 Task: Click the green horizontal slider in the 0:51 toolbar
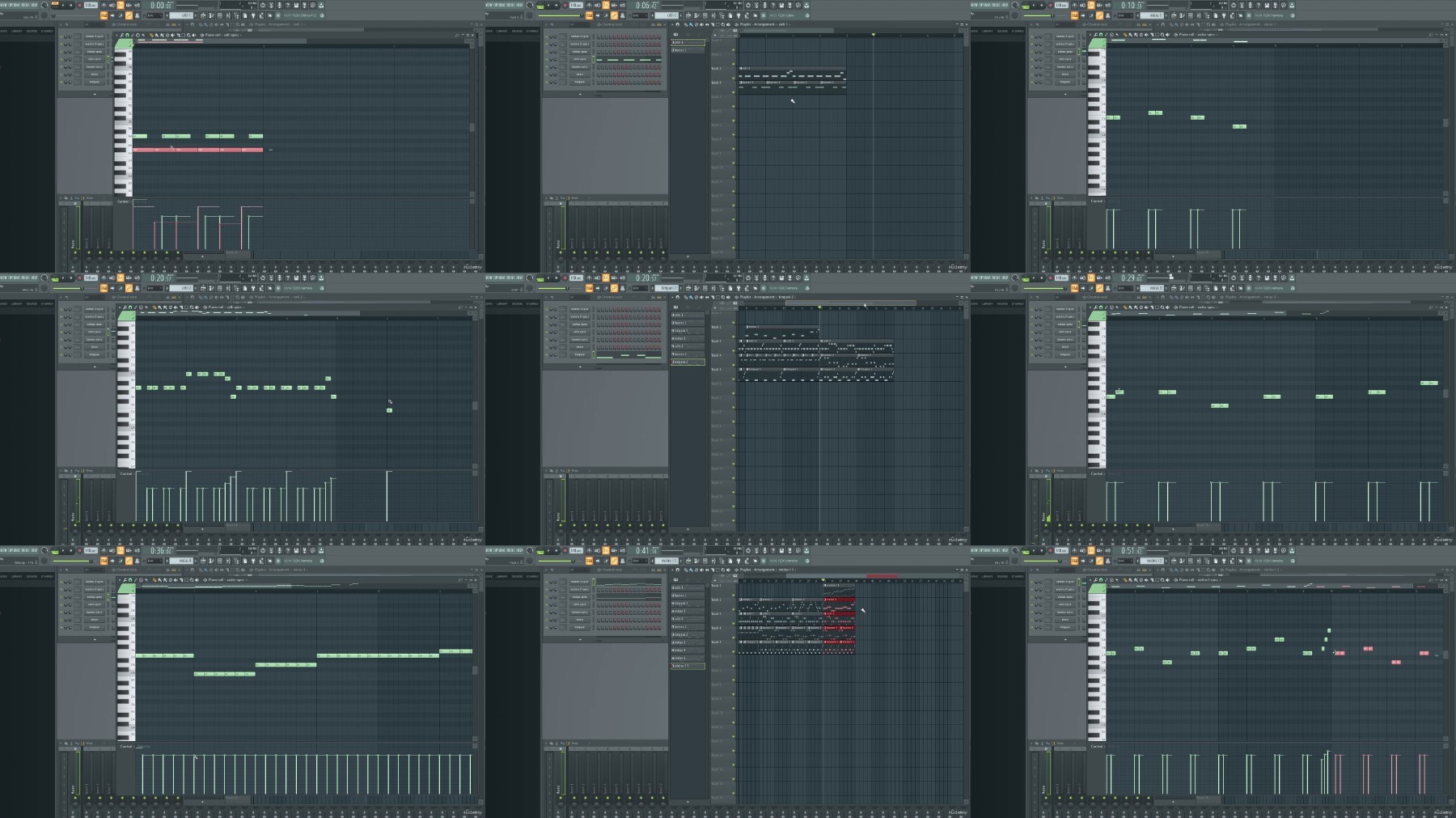(1045, 561)
